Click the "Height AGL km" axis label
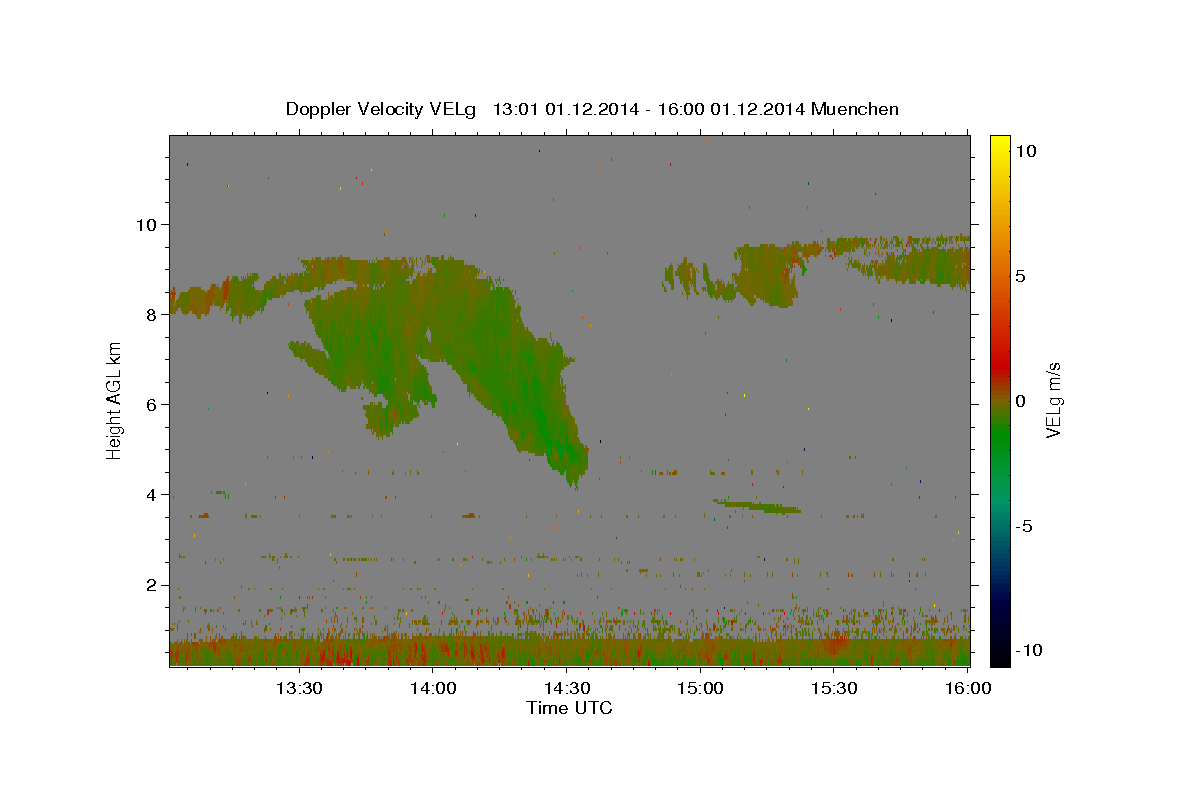1200x800 pixels. [115, 400]
